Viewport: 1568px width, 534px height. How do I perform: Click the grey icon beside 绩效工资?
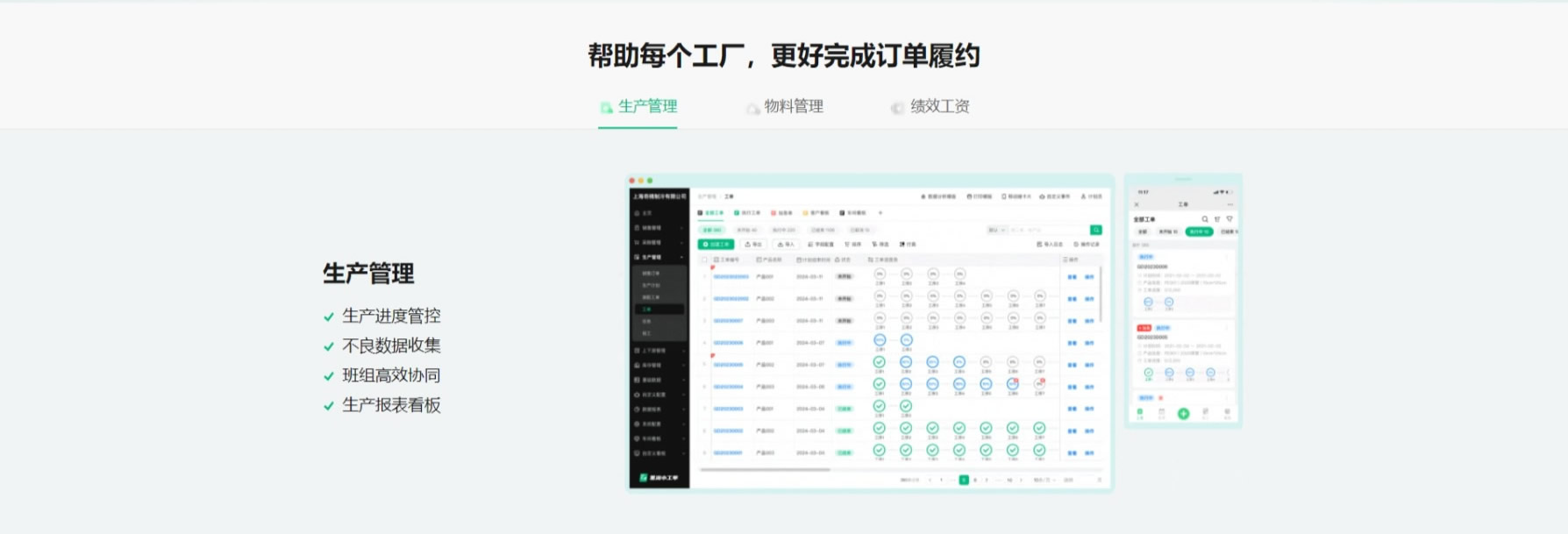point(897,108)
